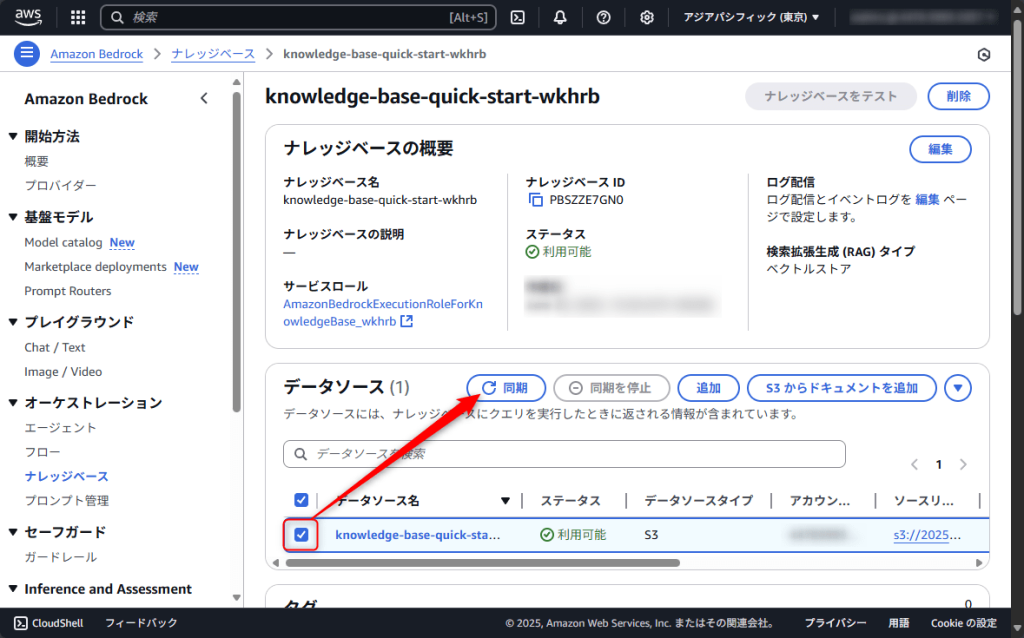1024x638 pixels.
Task: Open Amazon Bedrock breadcrumb link
Action: (x=97, y=54)
